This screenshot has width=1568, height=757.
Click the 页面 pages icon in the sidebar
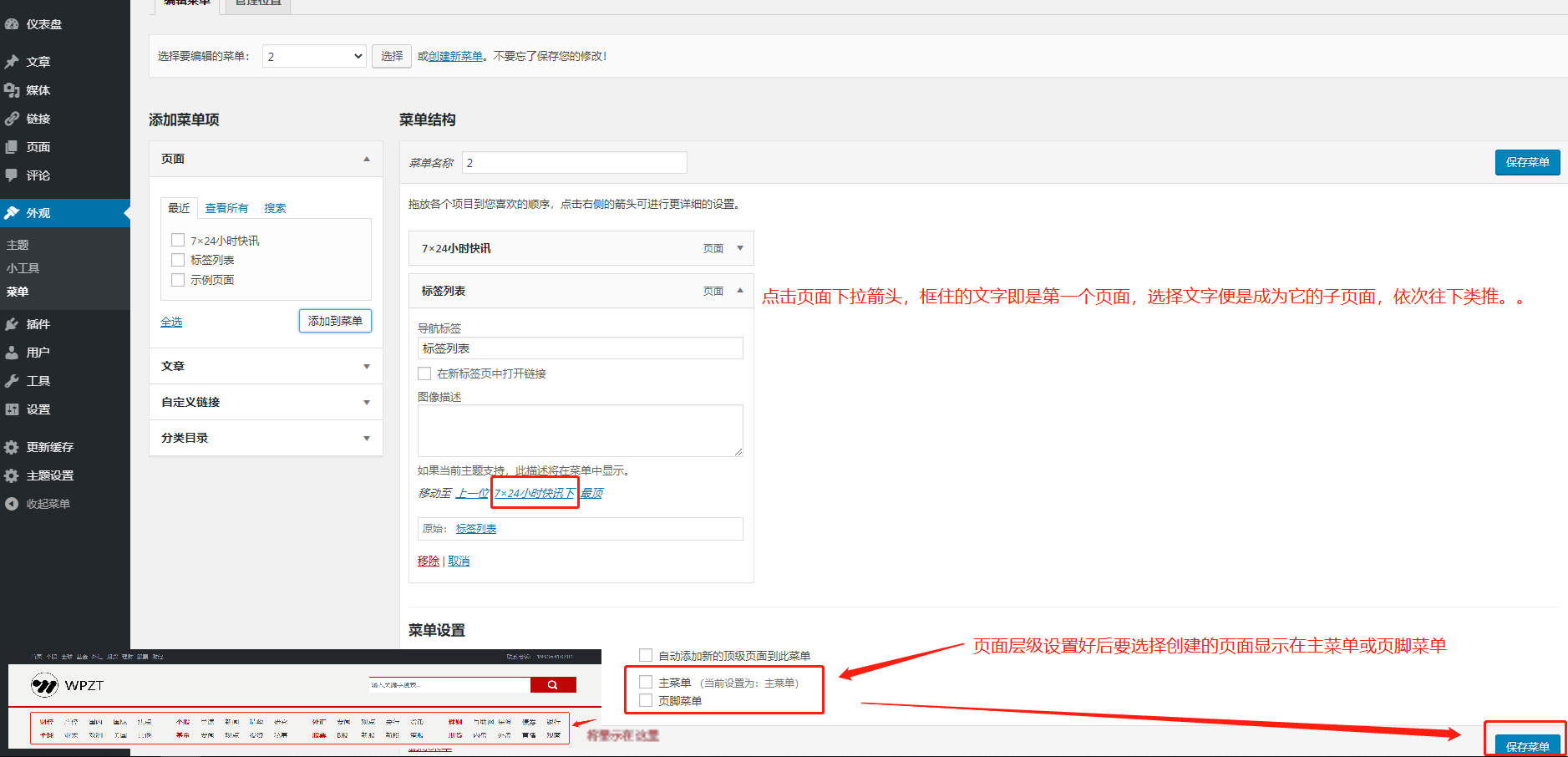coord(12,147)
